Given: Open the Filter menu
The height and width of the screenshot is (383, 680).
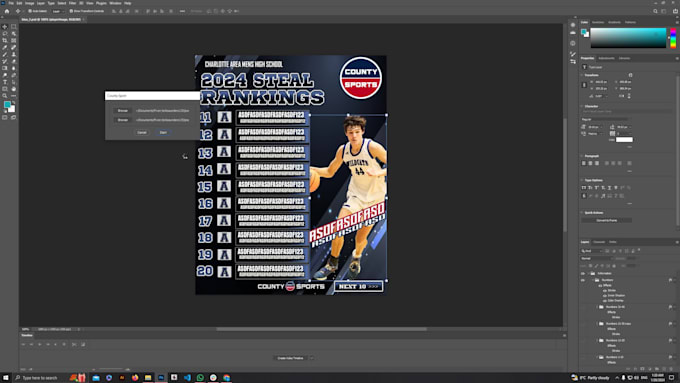Looking at the screenshot, I should (72, 3).
